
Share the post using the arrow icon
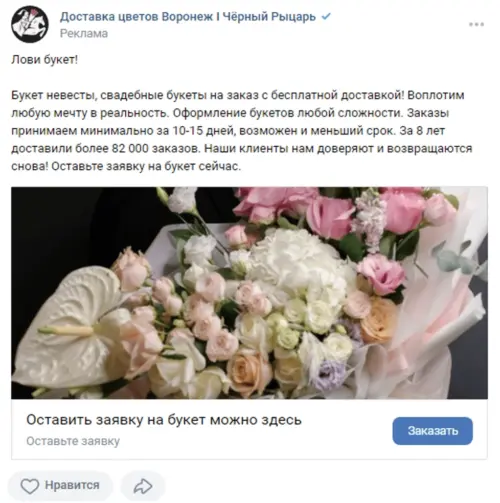143,486
